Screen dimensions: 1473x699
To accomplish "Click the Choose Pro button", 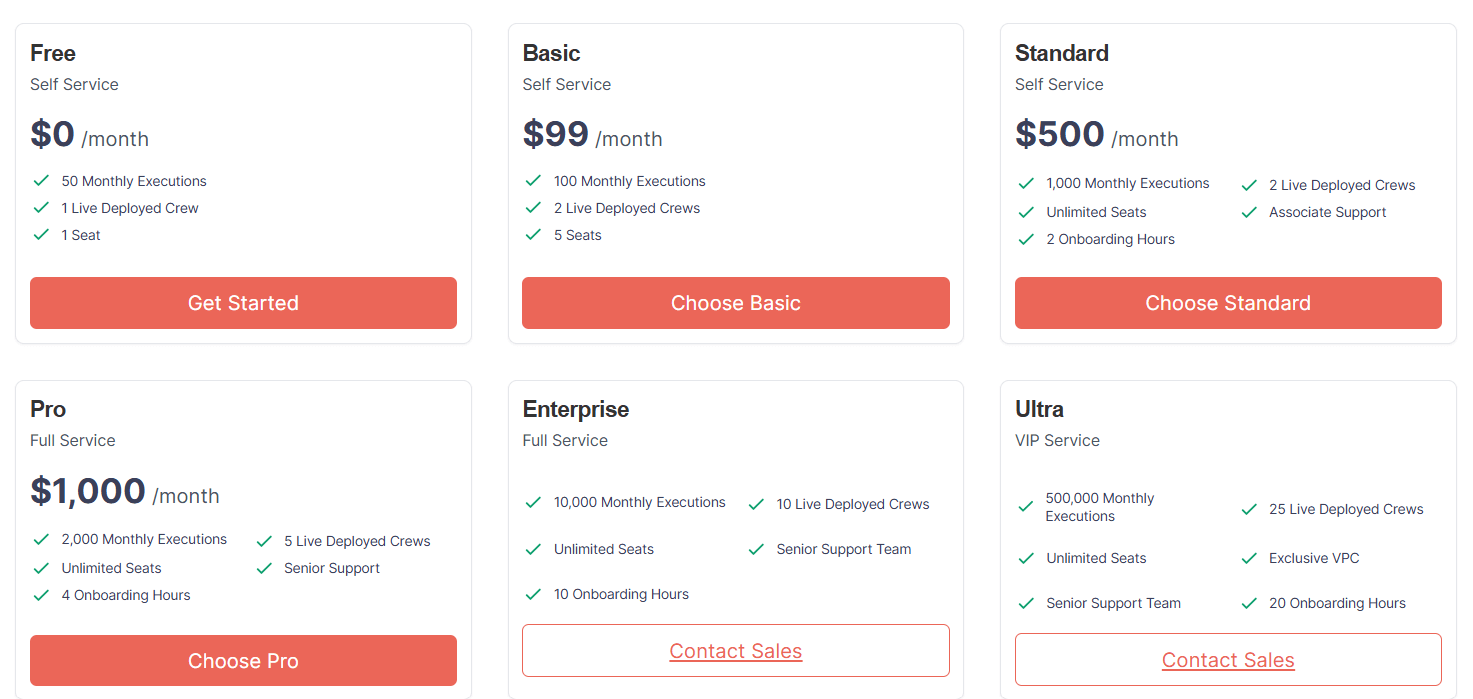I will (243, 660).
